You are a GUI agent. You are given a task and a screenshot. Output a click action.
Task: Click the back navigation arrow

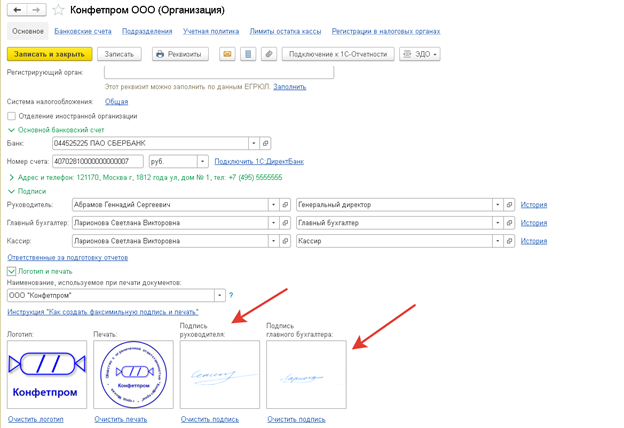click(17, 10)
